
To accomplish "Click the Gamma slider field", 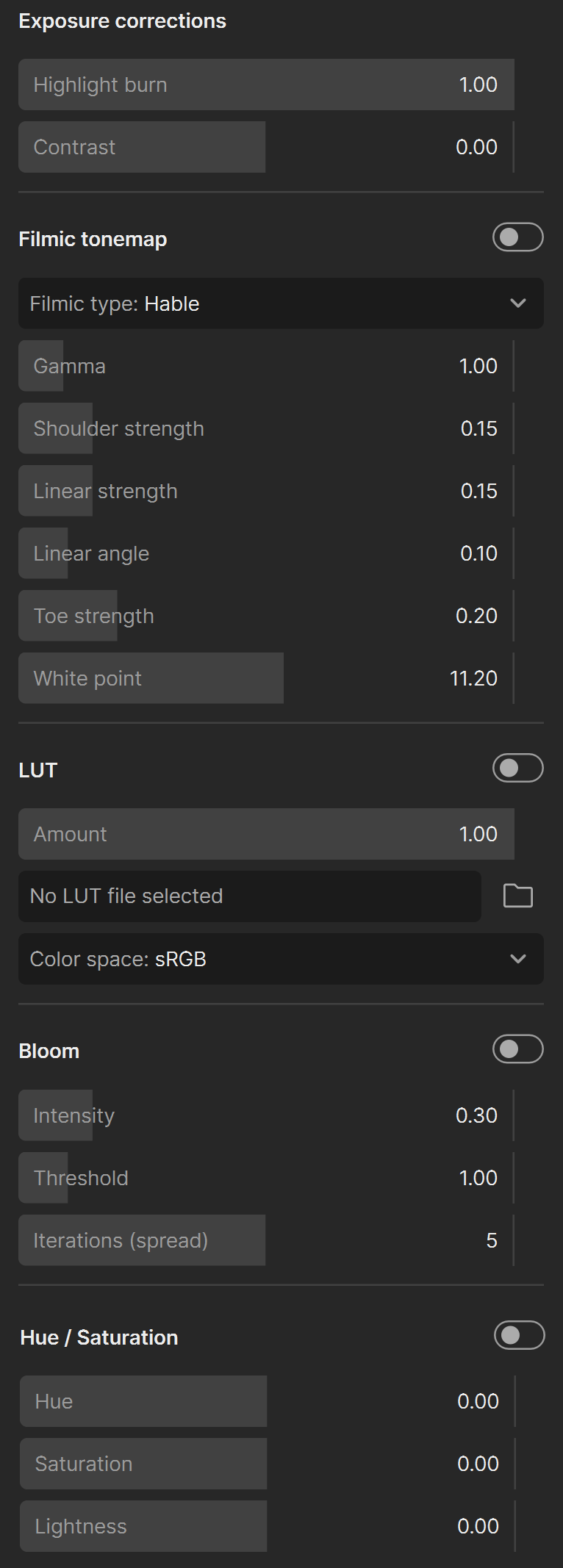I will tap(266, 366).
